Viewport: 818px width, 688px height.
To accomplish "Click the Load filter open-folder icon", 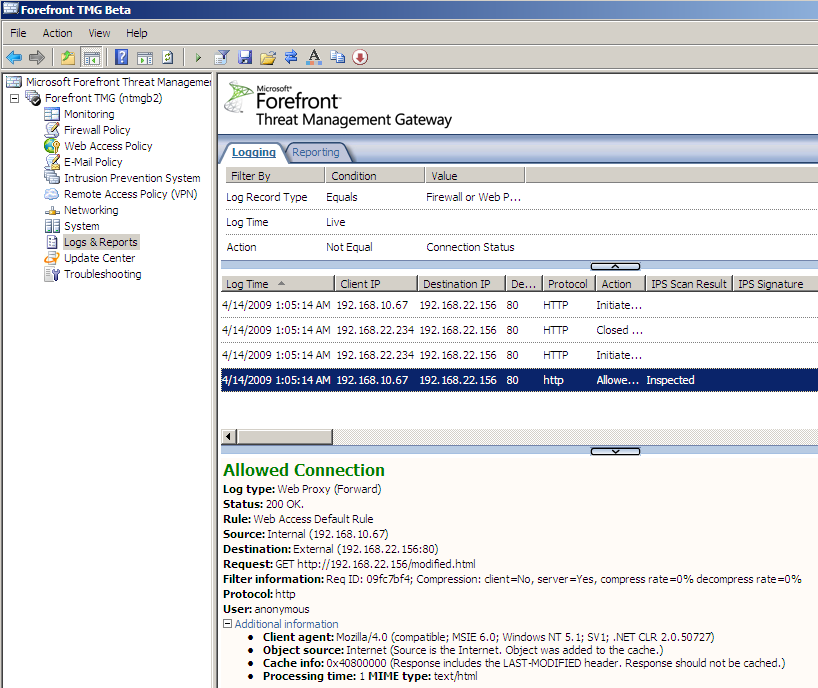I will pyautogui.click(x=268, y=57).
